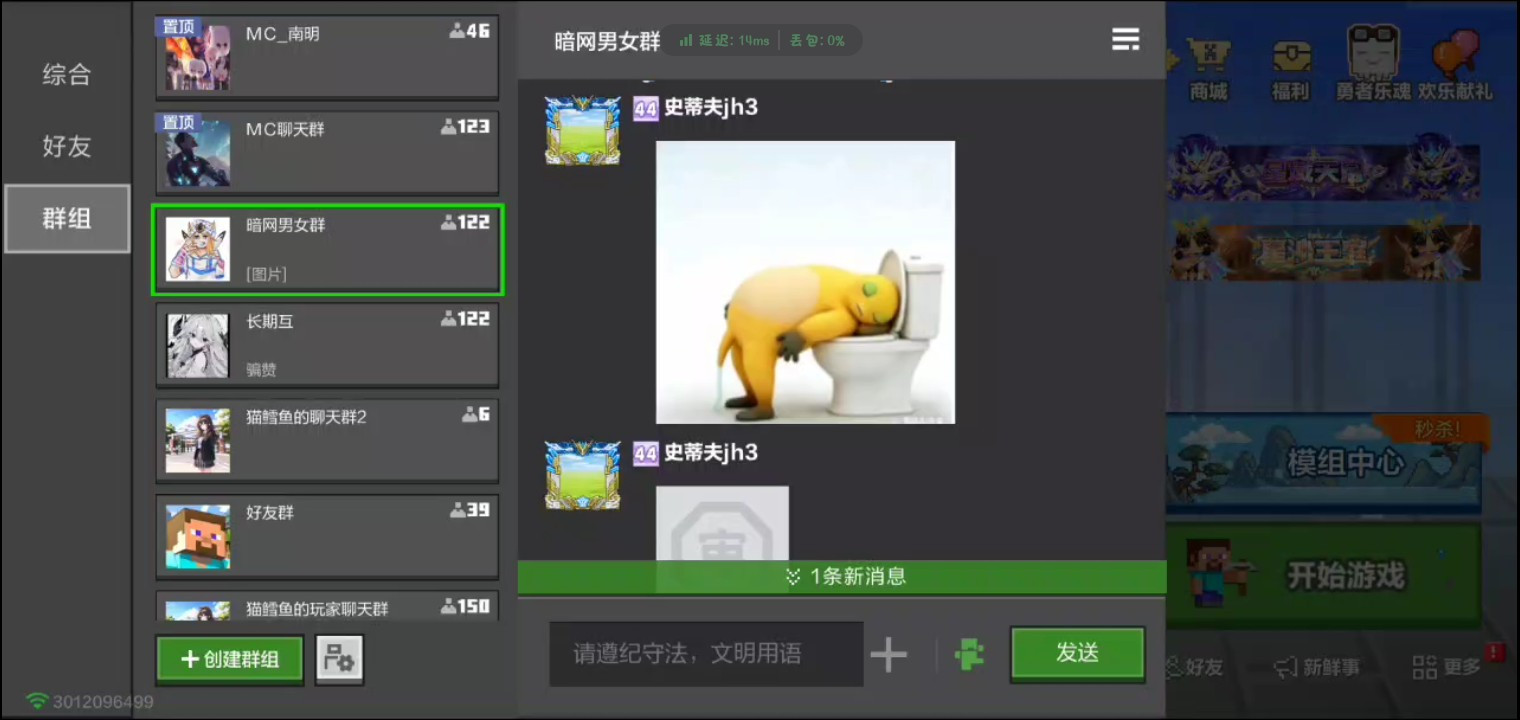View the latency 延迟 status indicator
This screenshot has width=1520, height=720.
(x=725, y=41)
